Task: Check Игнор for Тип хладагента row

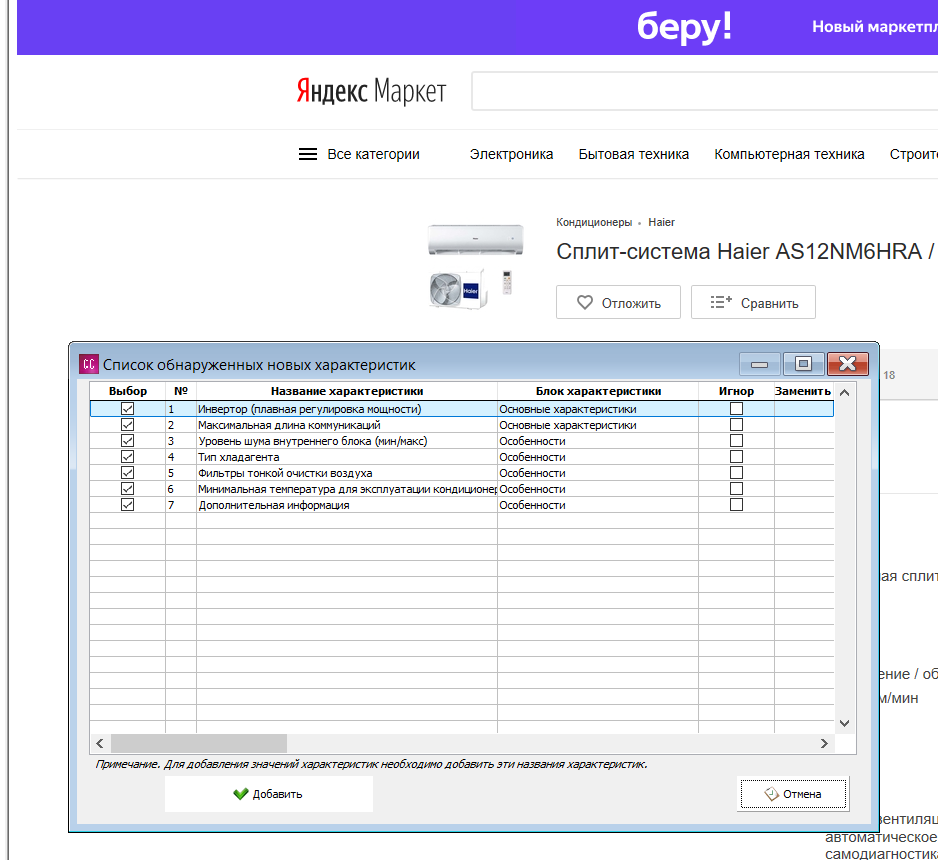Action: click(x=736, y=457)
